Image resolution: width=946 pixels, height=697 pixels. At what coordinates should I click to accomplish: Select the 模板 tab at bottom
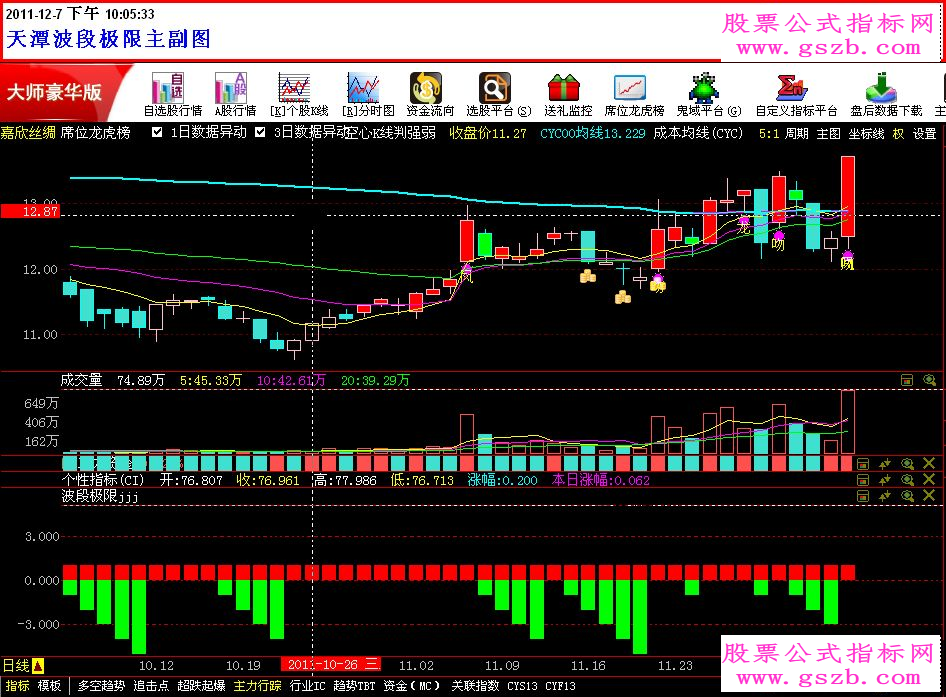pos(49,686)
